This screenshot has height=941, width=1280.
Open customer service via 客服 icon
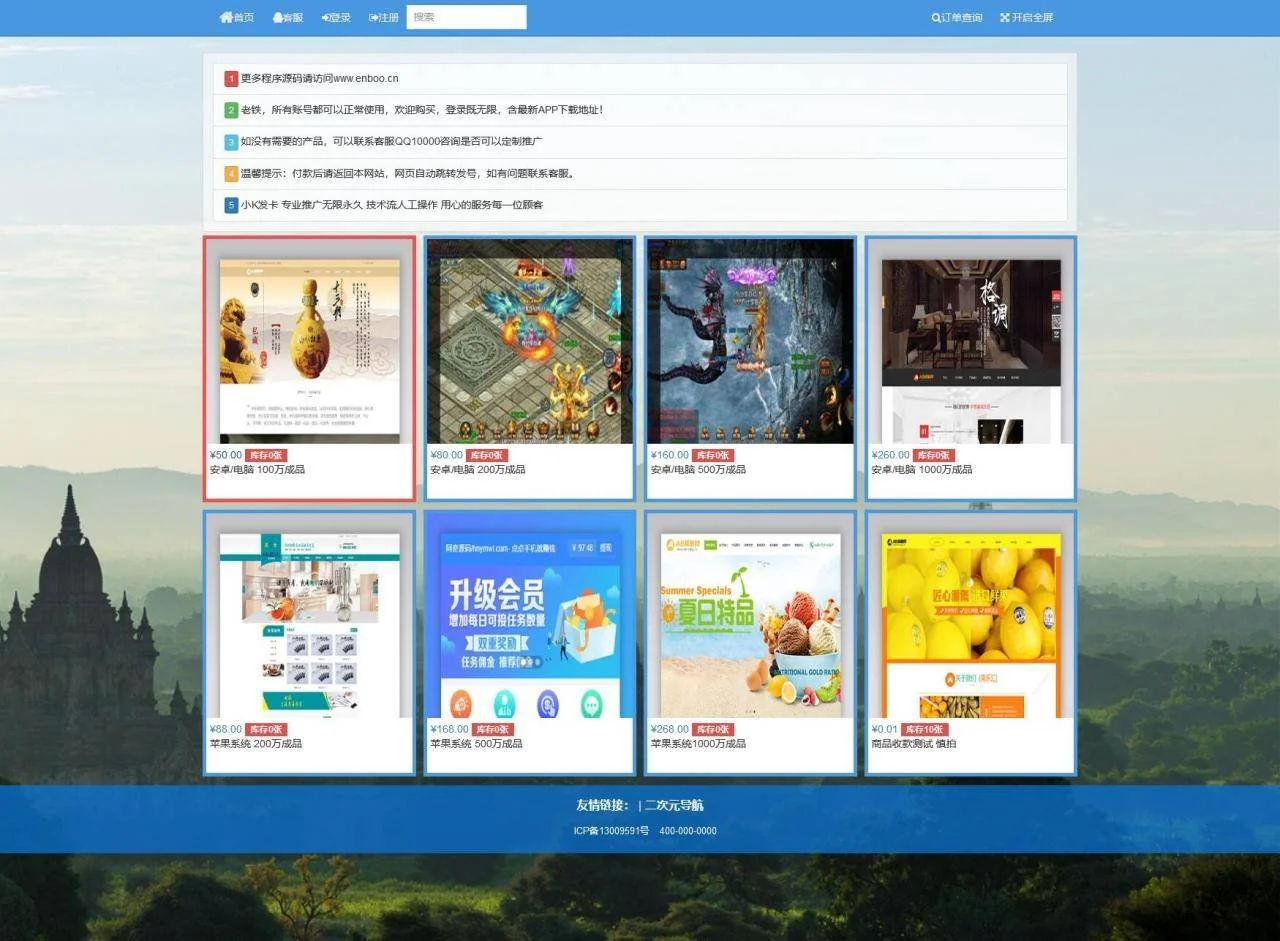point(278,18)
